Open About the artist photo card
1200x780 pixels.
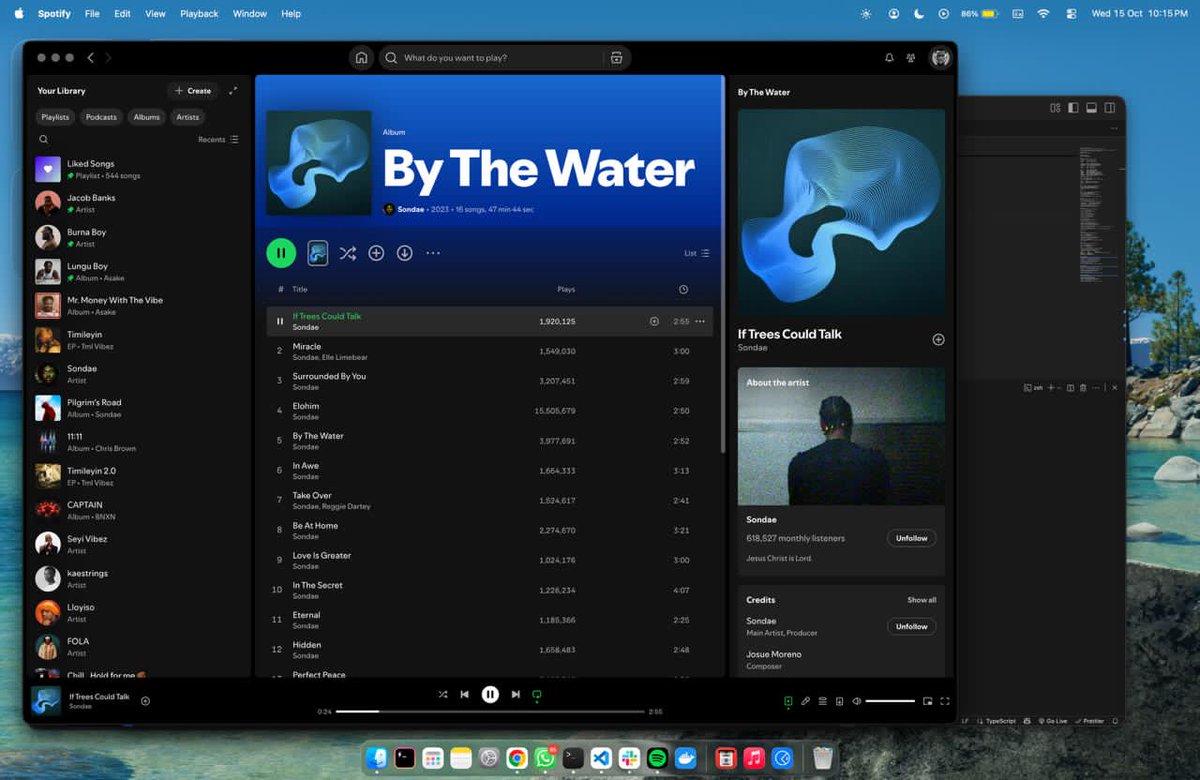point(841,436)
